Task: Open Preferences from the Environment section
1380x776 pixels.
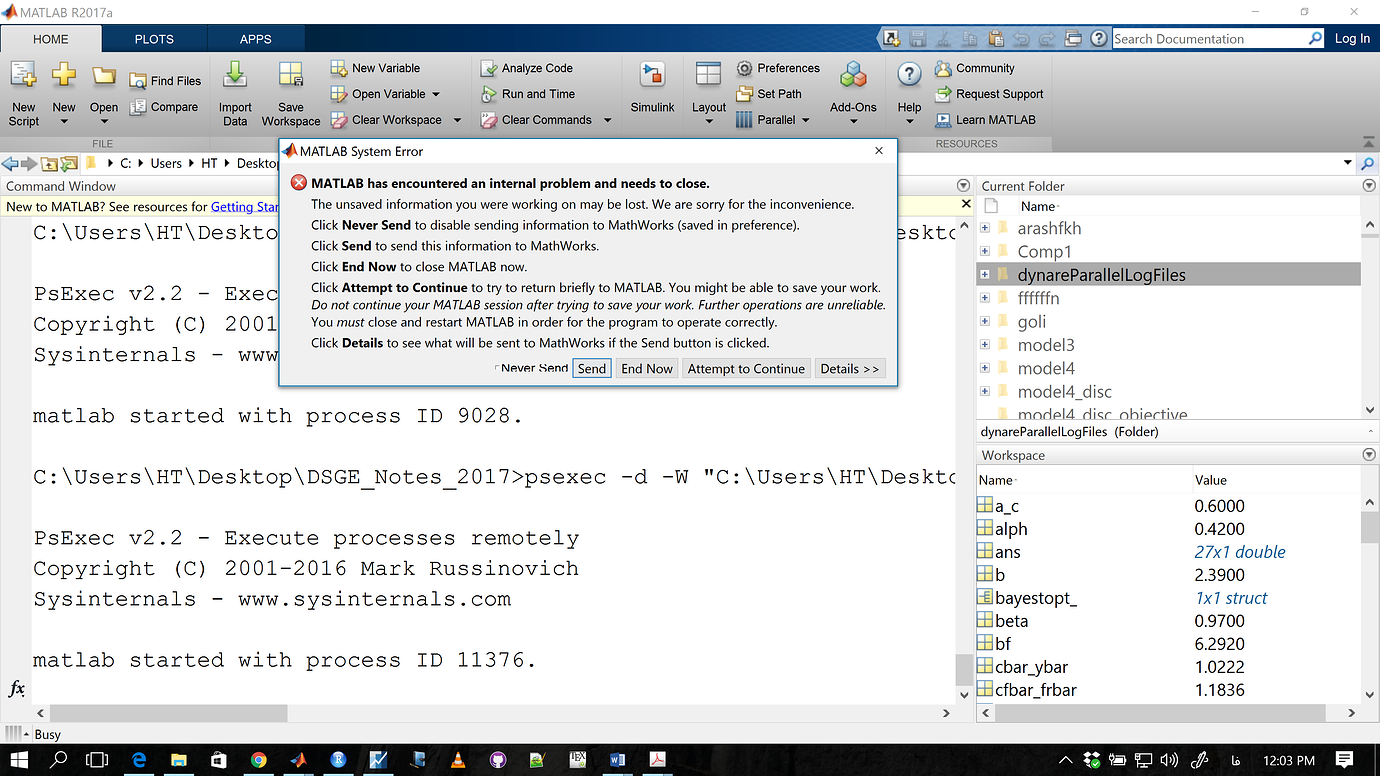Action: coord(779,68)
